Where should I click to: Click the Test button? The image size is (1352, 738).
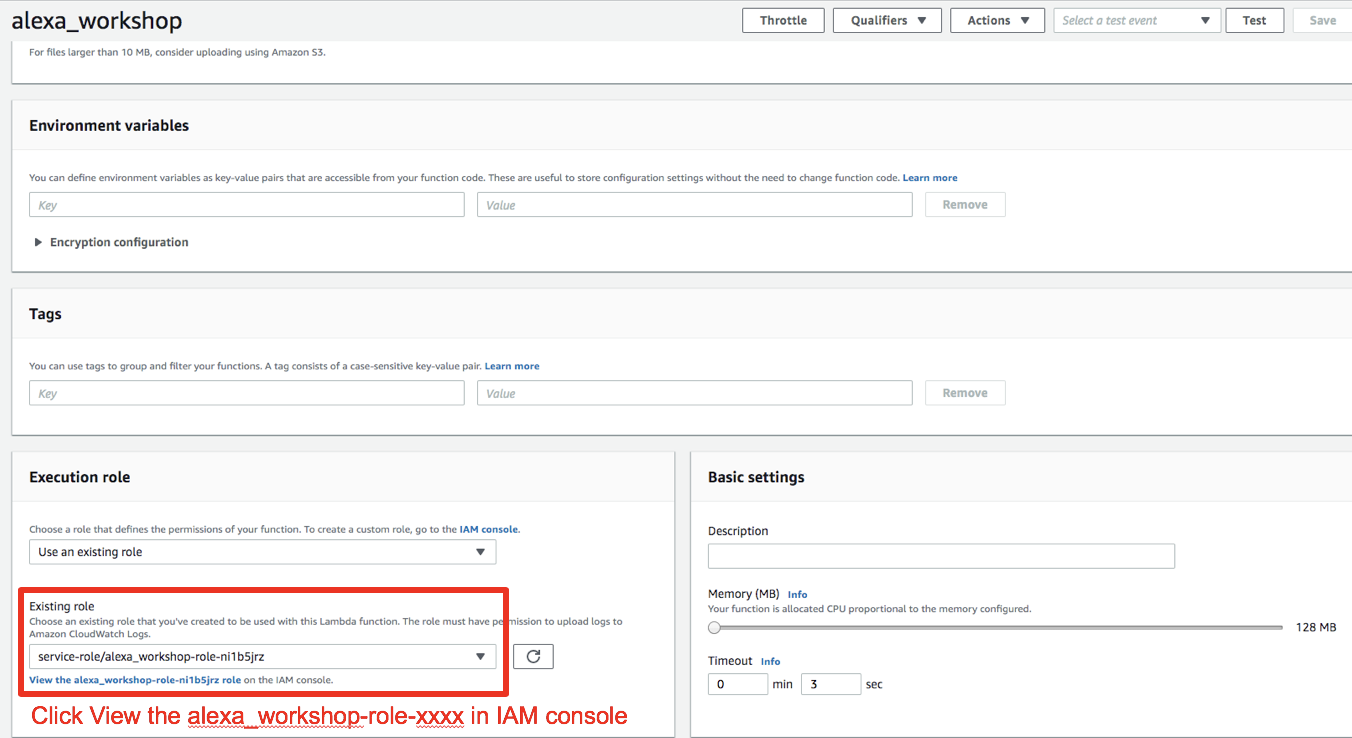tap(1254, 20)
